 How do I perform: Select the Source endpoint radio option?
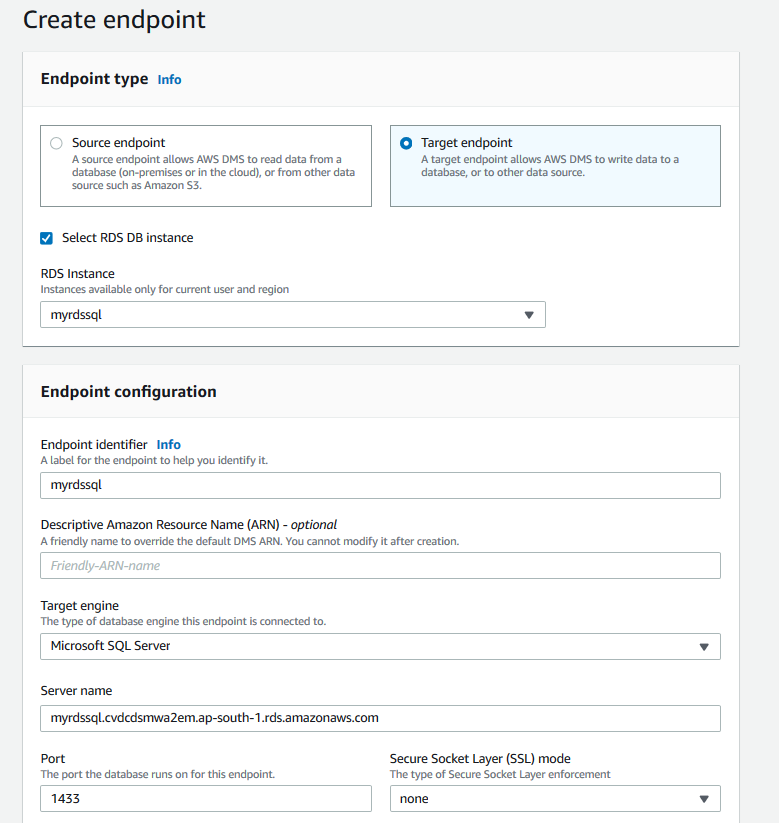point(56,143)
